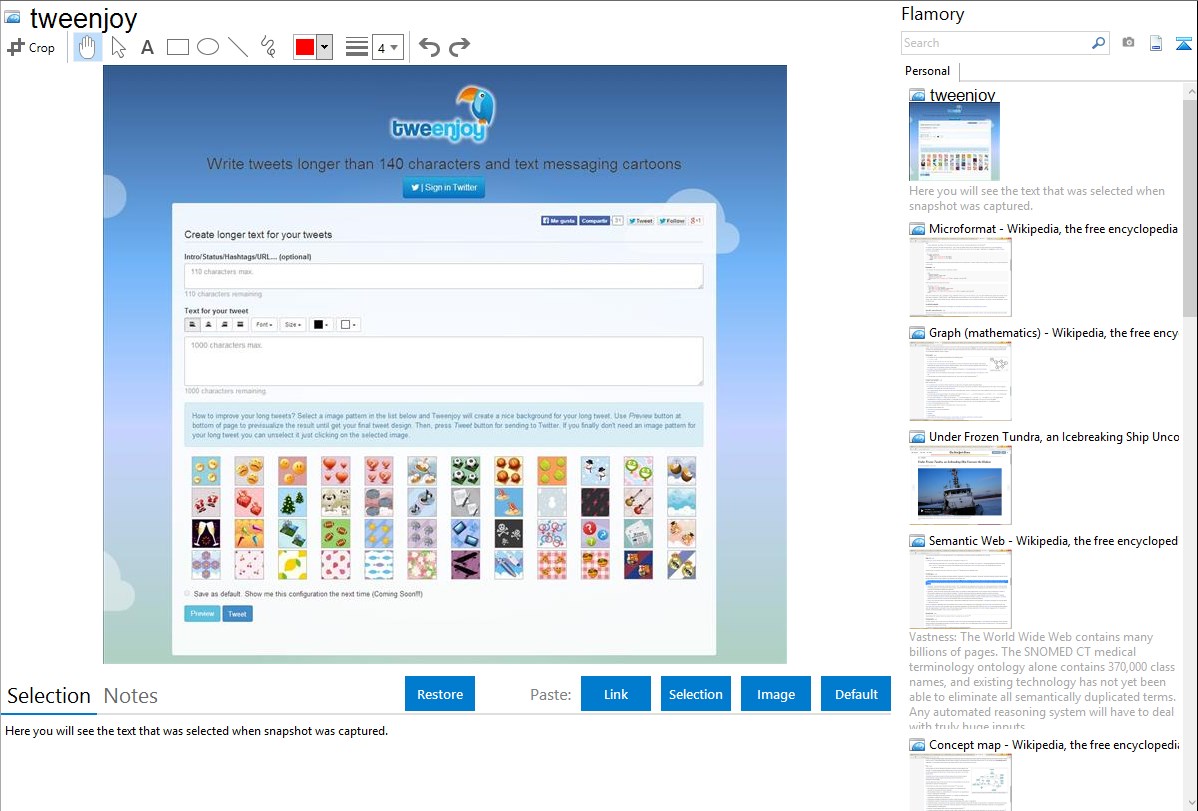
Task: Open Concept map - Wikipedia snapshot title
Action: click(x=1054, y=745)
